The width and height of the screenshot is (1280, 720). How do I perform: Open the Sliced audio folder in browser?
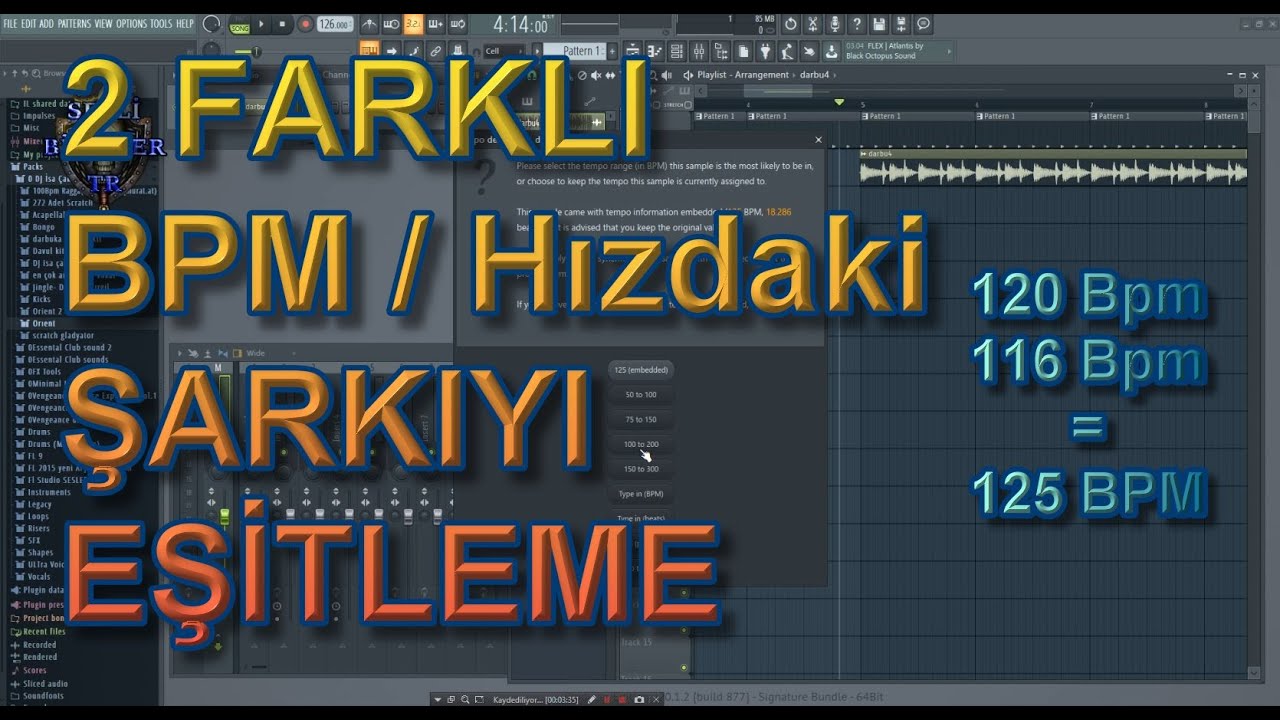point(39,683)
